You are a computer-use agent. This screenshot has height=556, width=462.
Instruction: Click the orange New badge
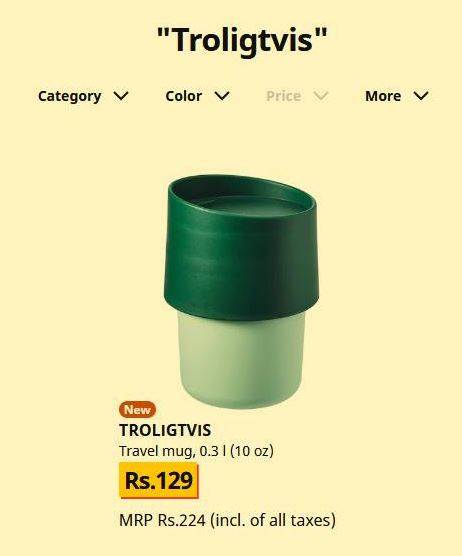pos(138,410)
